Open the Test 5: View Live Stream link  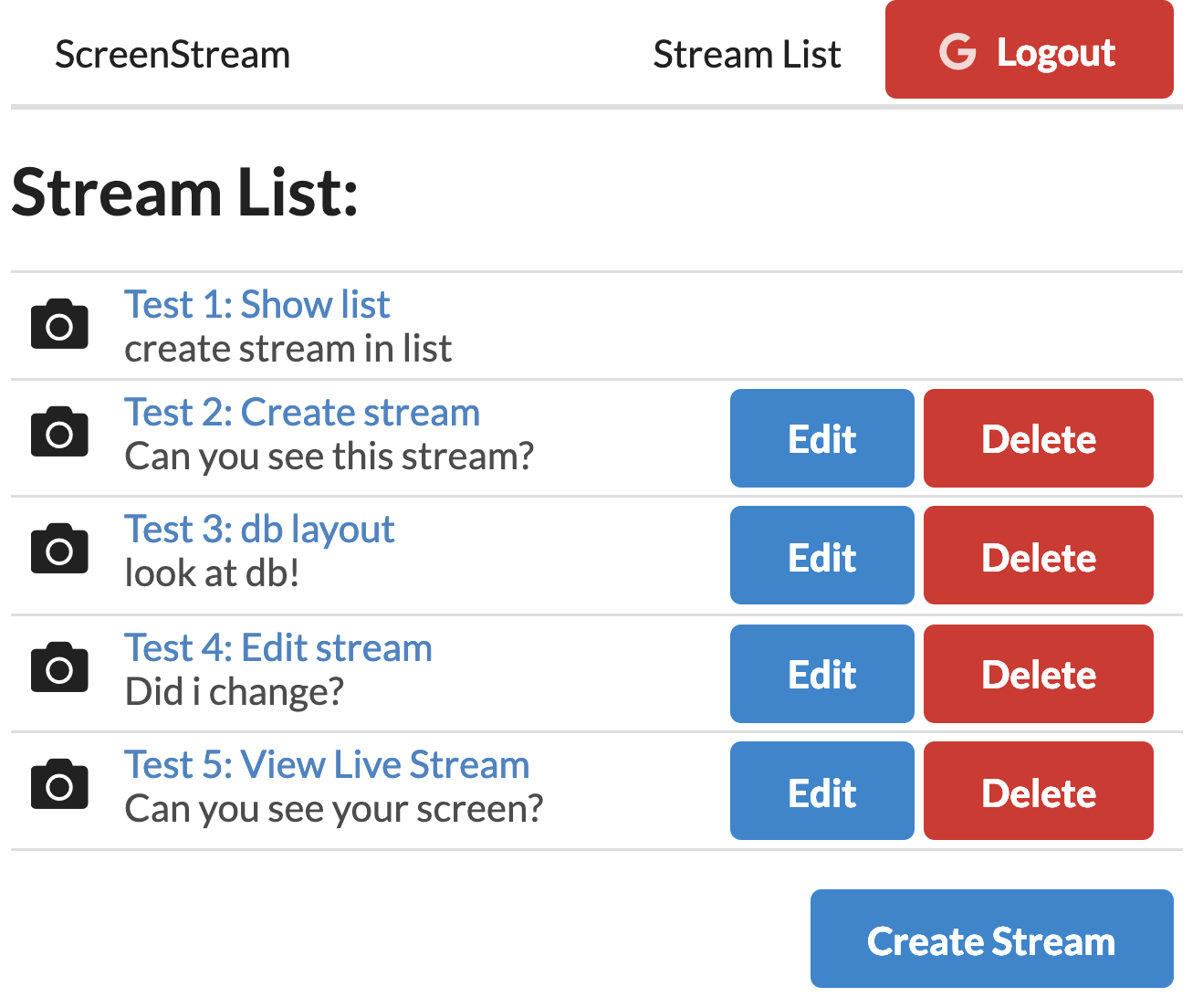pyautogui.click(x=327, y=764)
